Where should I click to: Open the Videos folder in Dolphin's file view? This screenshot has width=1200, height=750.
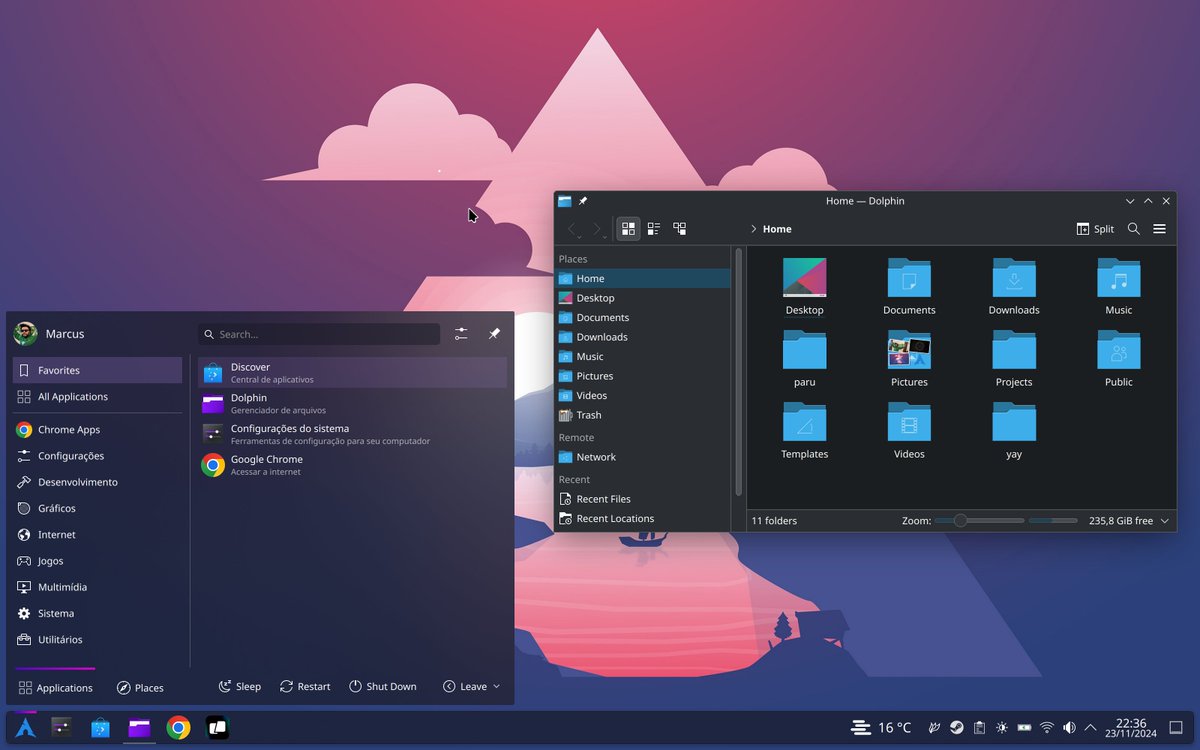click(909, 431)
